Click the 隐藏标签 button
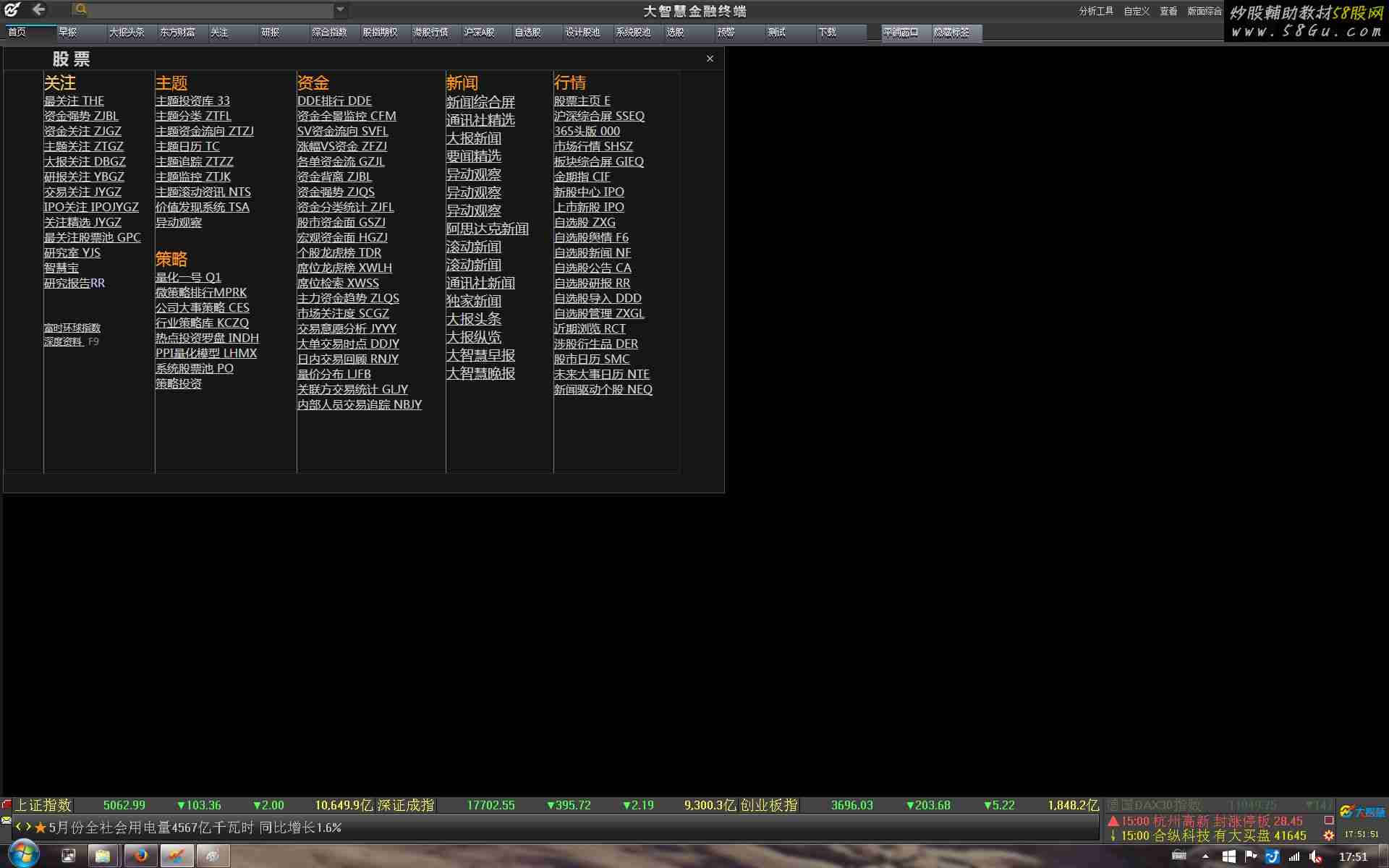1389x868 pixels. click(x=957, y=33)
